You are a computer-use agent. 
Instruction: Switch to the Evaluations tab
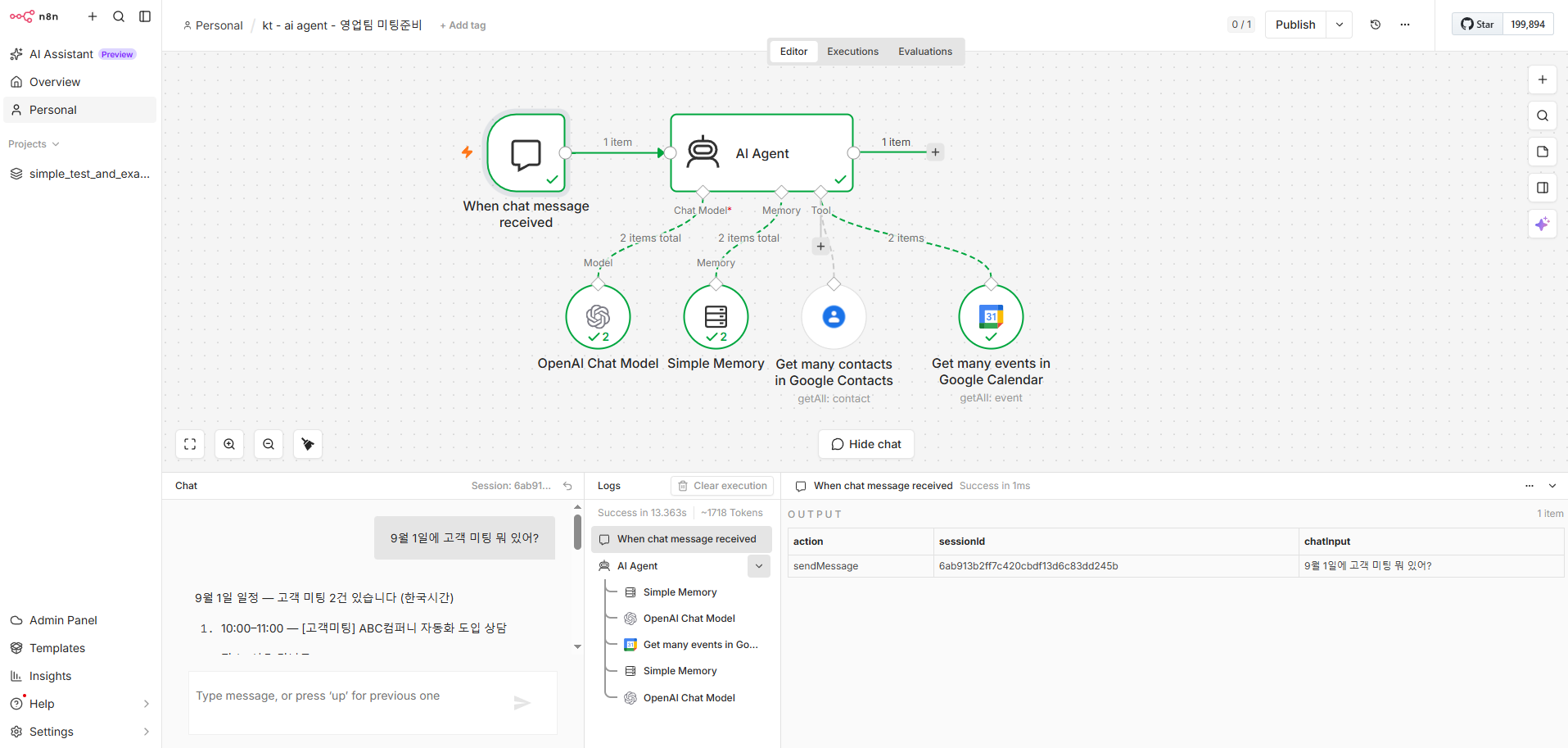tap(925, 52)
